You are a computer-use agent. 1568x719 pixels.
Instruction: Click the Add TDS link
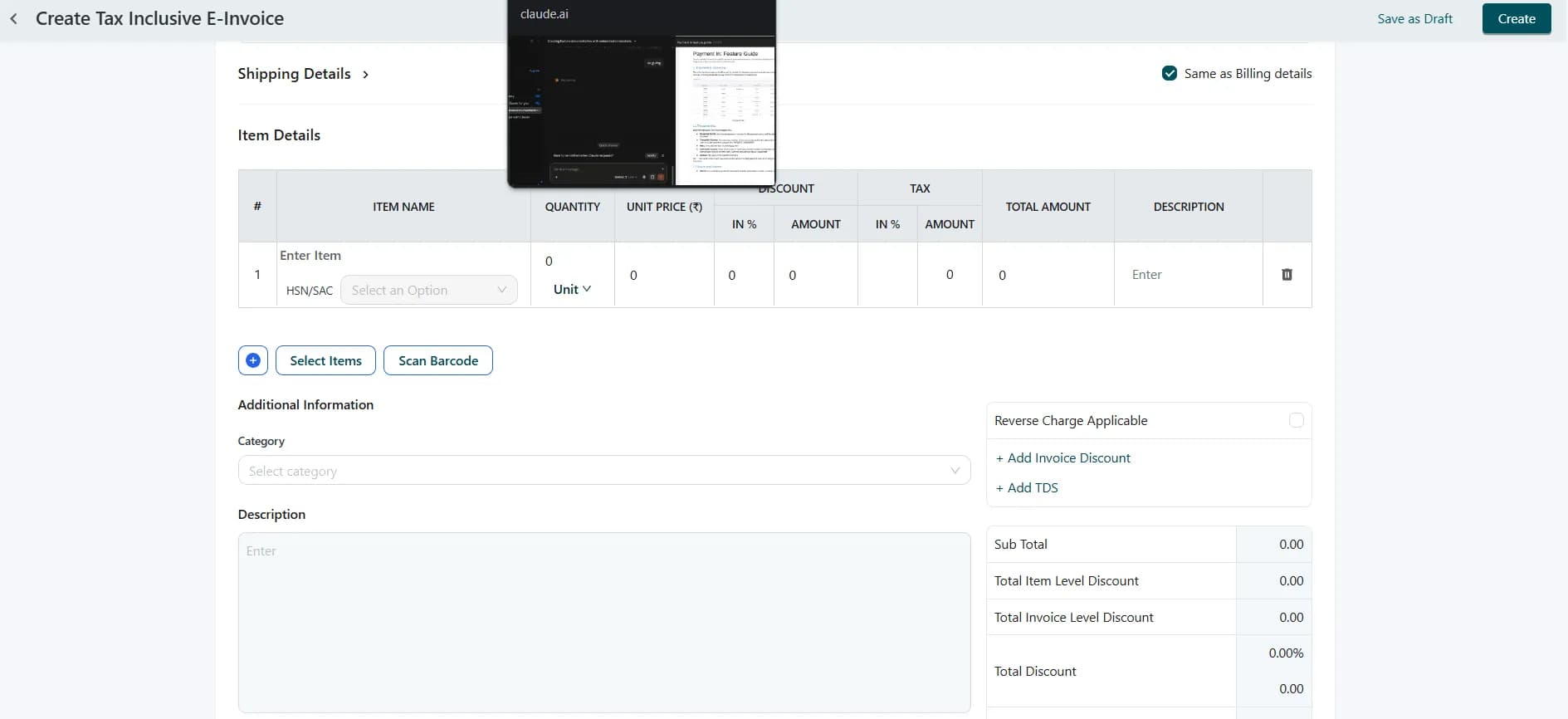click(x=1027, y=487)
